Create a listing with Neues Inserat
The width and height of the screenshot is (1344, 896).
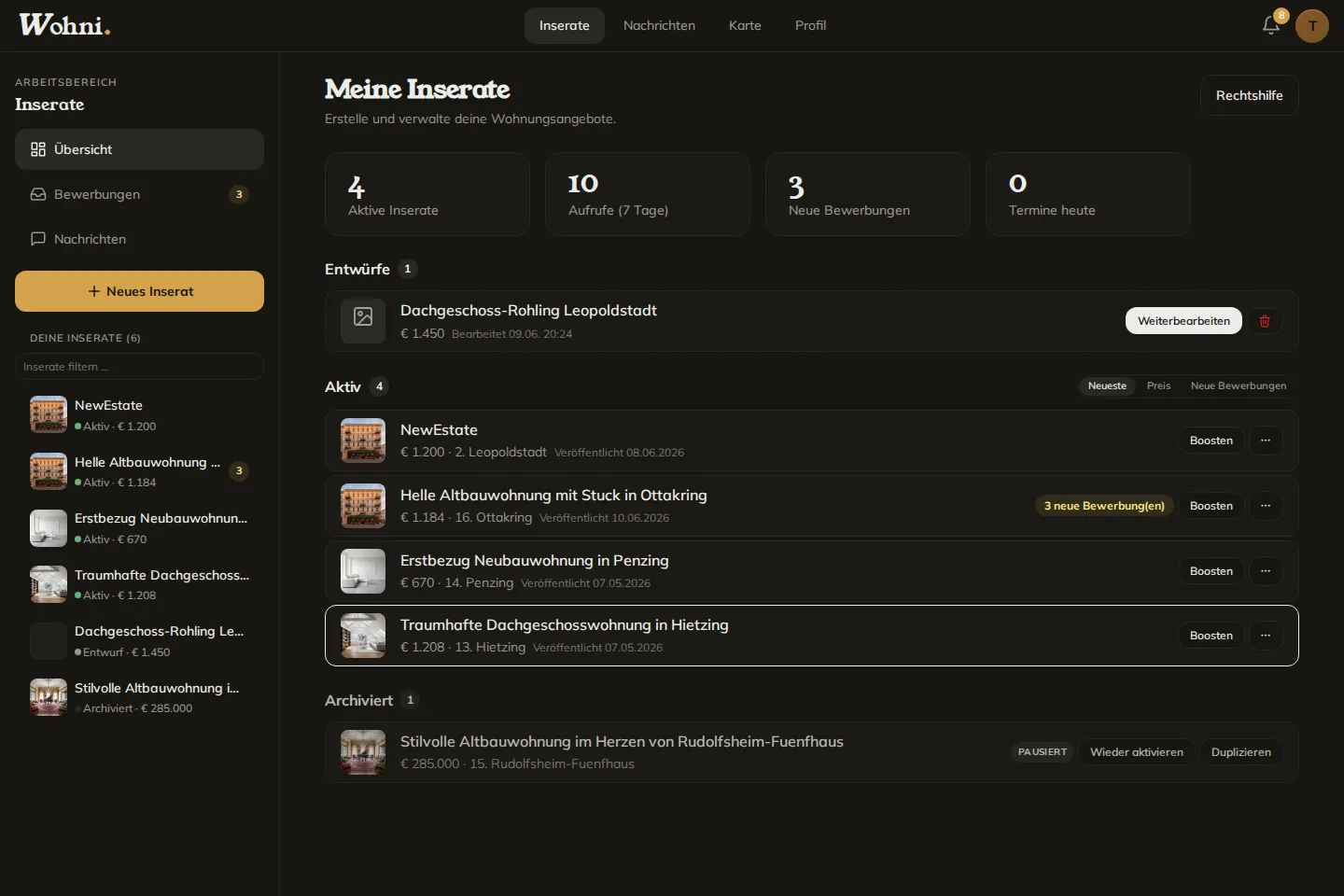(x=139, y=291)
